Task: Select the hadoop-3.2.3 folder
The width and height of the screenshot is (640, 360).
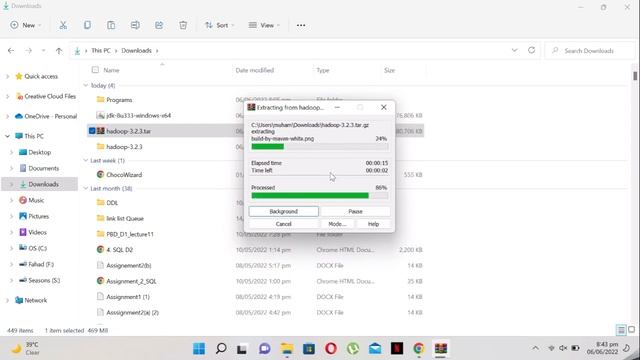Action: coord(124,147)
